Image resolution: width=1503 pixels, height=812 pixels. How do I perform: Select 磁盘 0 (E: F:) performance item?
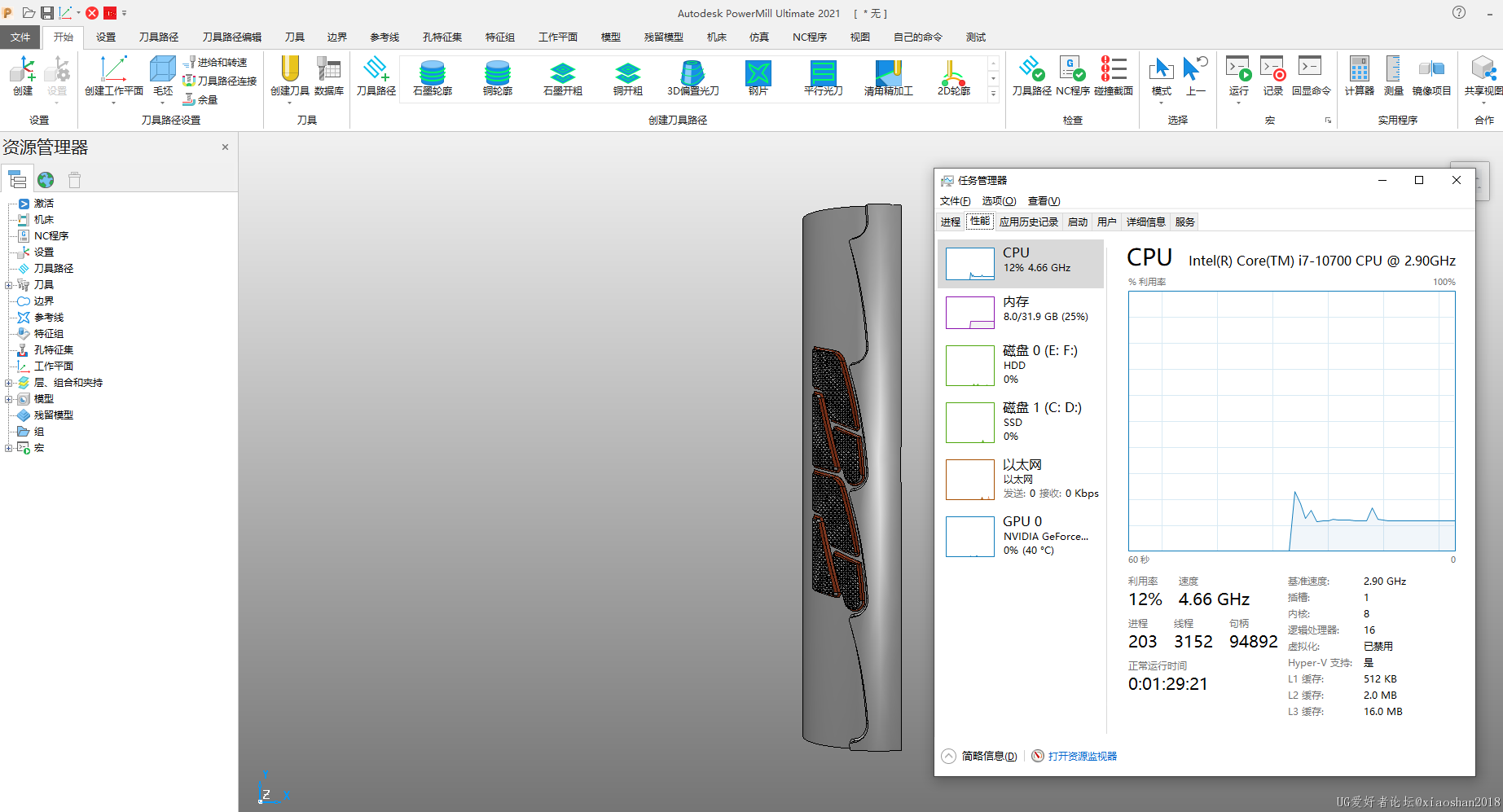coord(1021,365)
